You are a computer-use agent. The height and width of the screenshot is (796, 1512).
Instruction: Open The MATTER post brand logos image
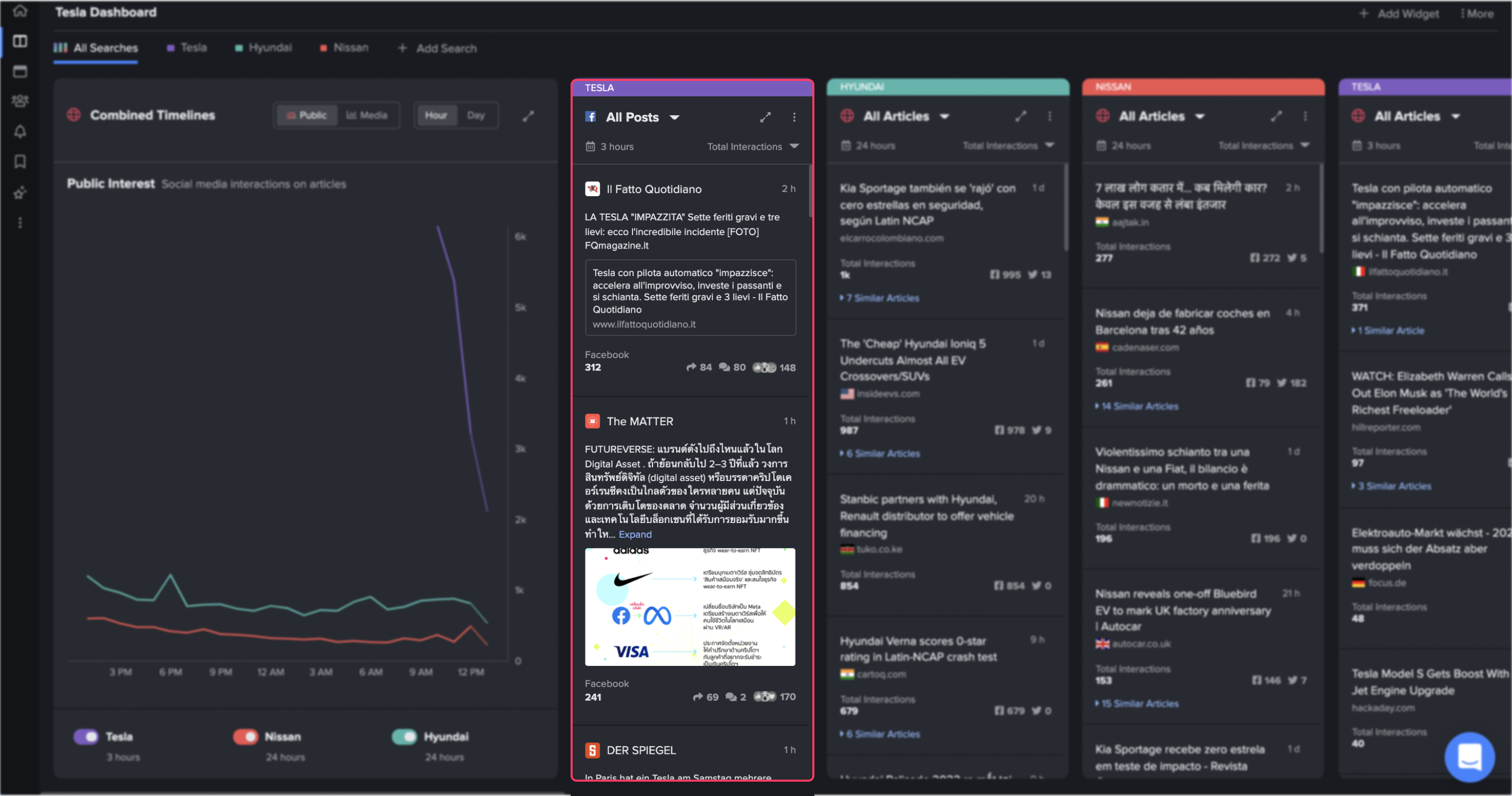[x=690, y=607]
